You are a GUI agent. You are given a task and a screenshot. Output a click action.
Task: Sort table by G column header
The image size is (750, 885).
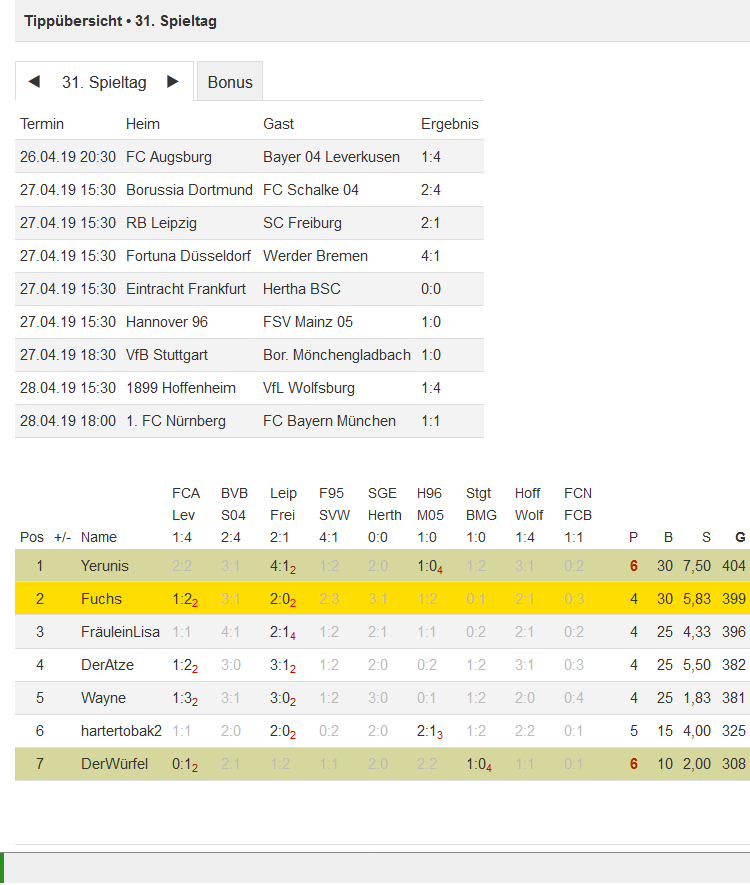click(740, 537)
